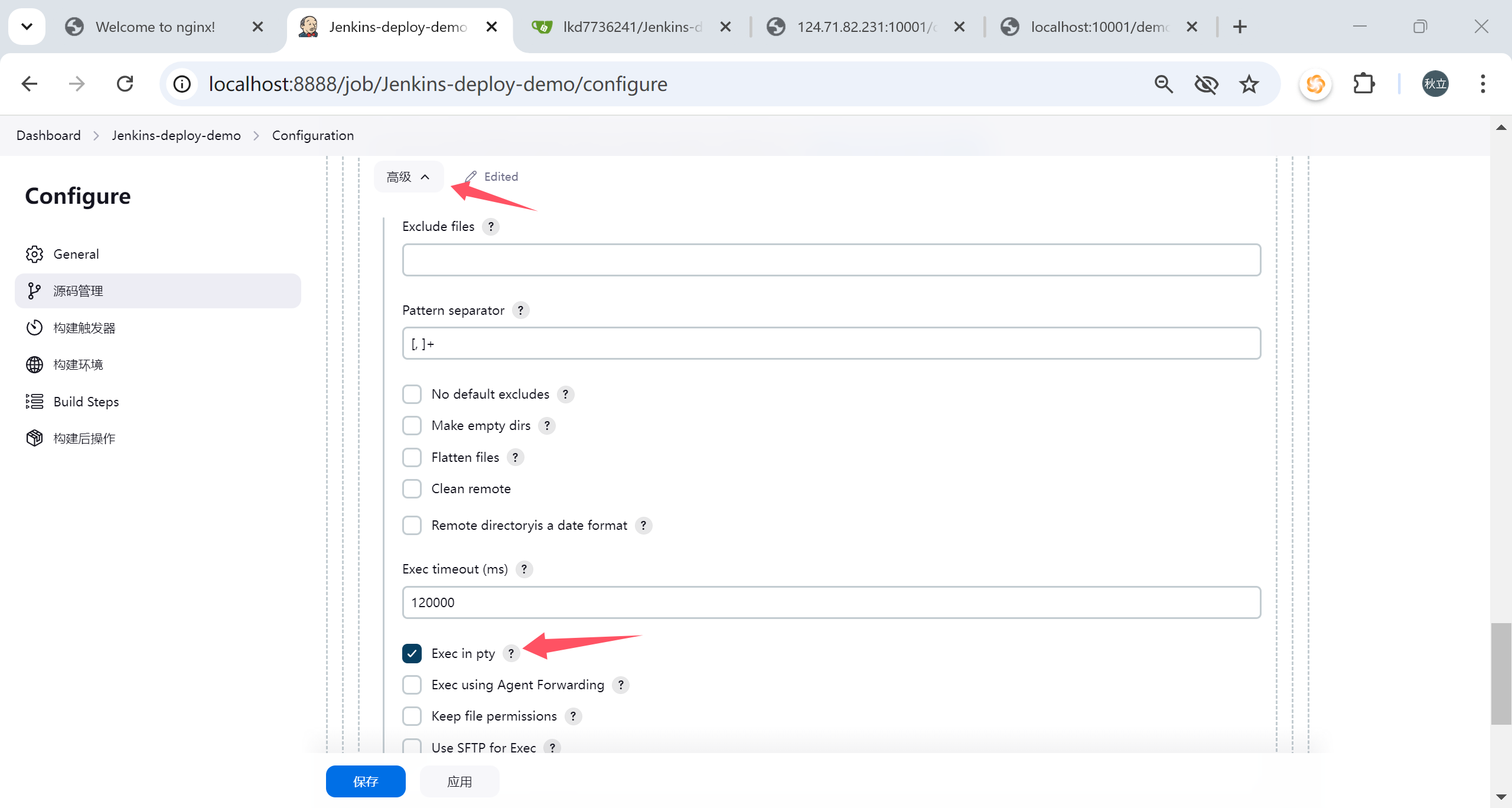Image resolution: width=1512 pixels, height=808 pixels.
Task: Click the blue 保存 save button
Action: (x=366, y=781)
